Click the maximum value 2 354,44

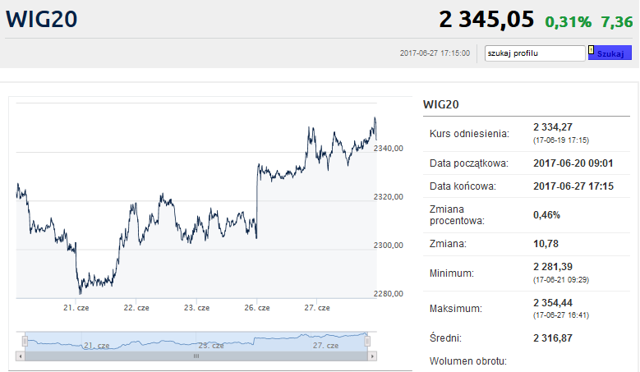coord(553,303)
